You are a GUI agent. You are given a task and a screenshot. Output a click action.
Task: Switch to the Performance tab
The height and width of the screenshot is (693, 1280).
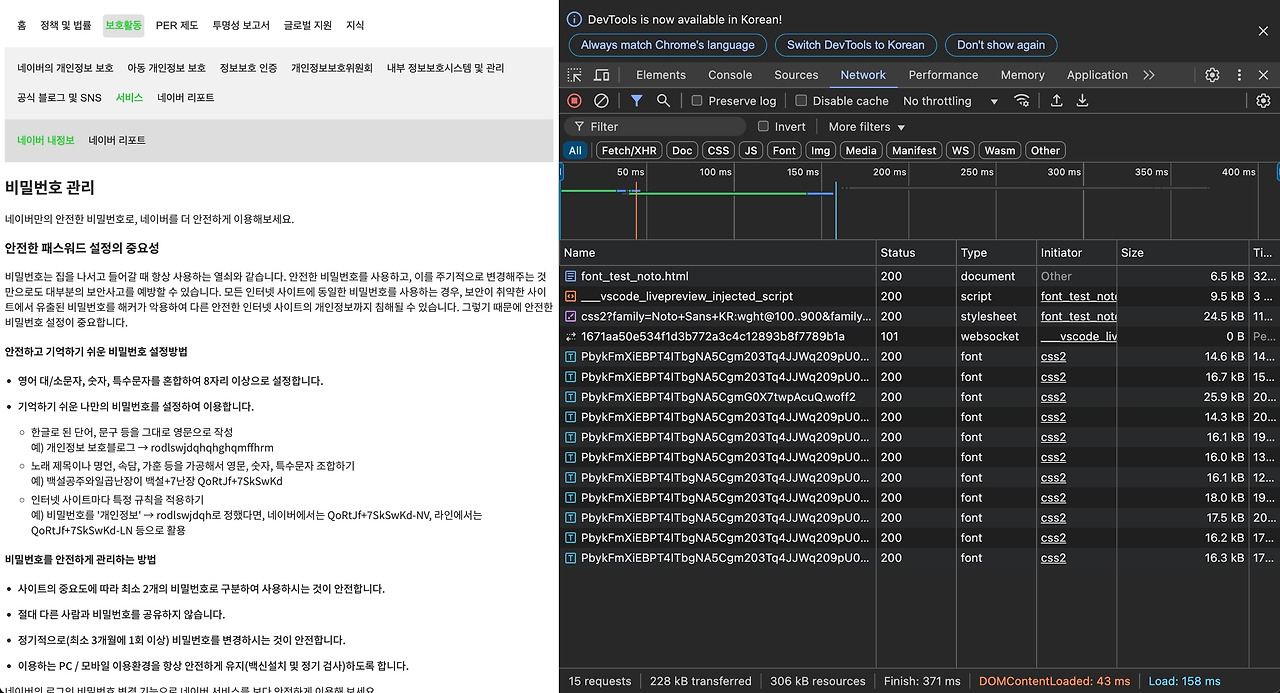[943, 75]
